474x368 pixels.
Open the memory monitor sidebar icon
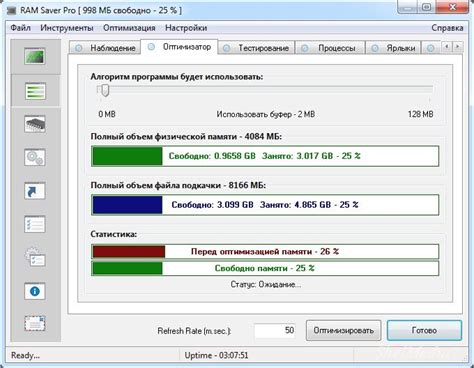(35, 56)
